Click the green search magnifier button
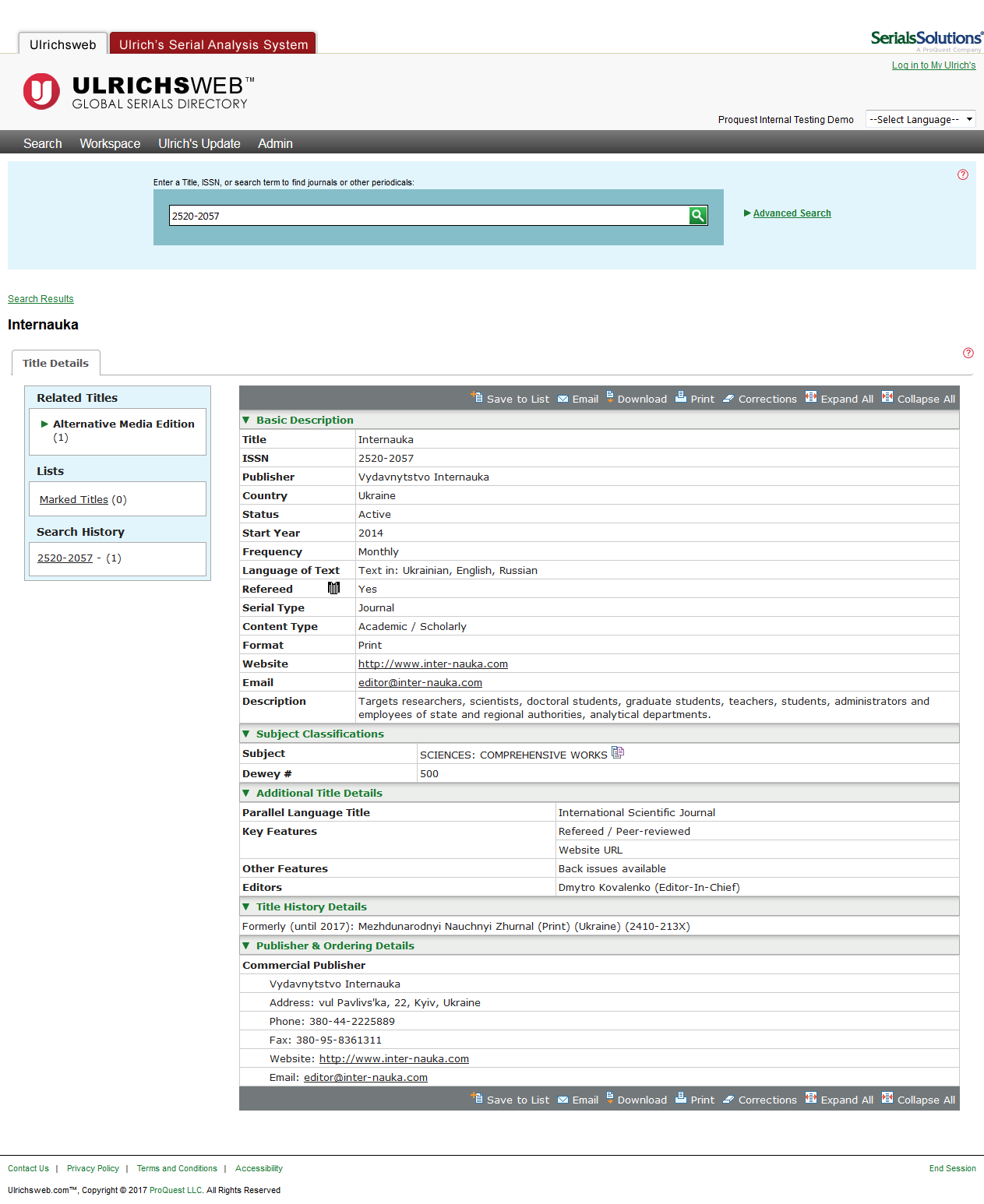984x1204 pixels. [698, 216]
